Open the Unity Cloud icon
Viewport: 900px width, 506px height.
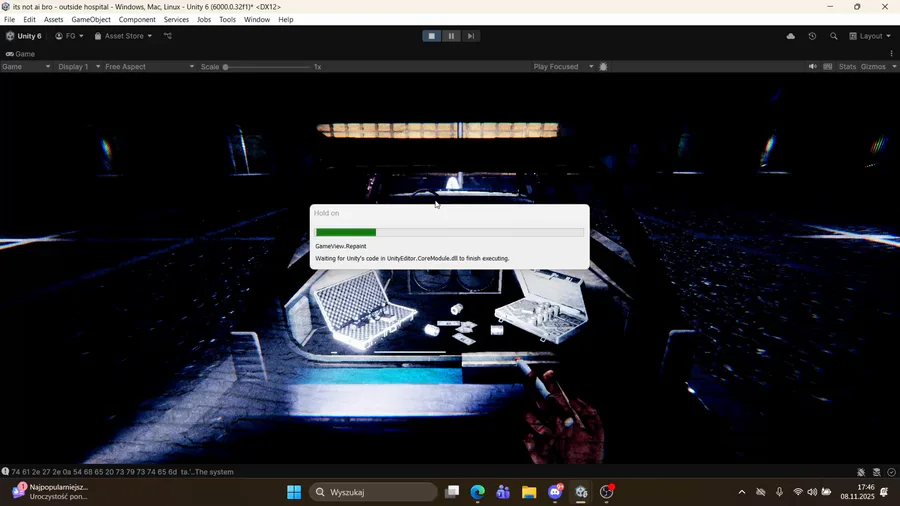click(x=791, y=36)
